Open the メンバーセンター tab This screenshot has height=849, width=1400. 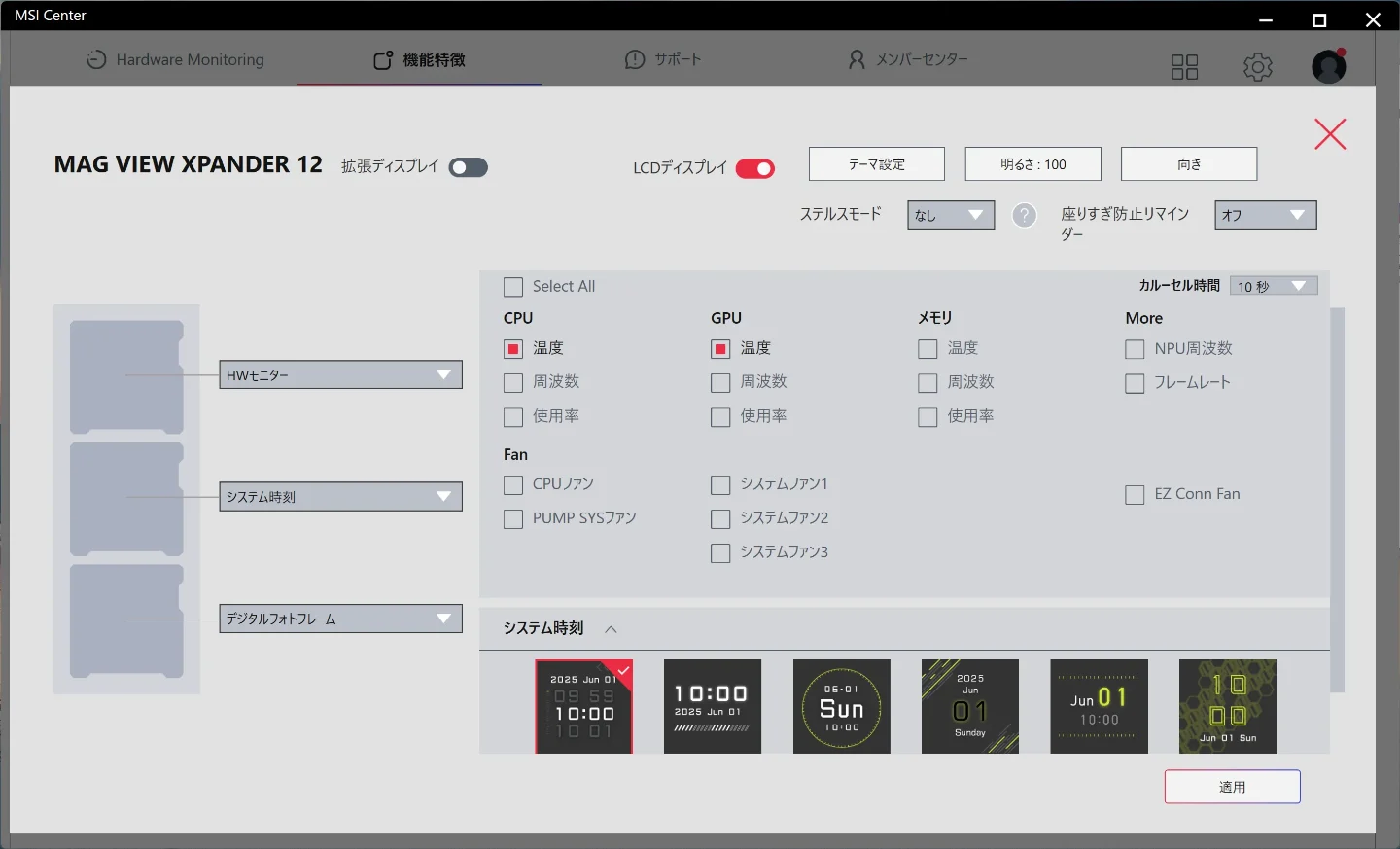pos(908,59)
